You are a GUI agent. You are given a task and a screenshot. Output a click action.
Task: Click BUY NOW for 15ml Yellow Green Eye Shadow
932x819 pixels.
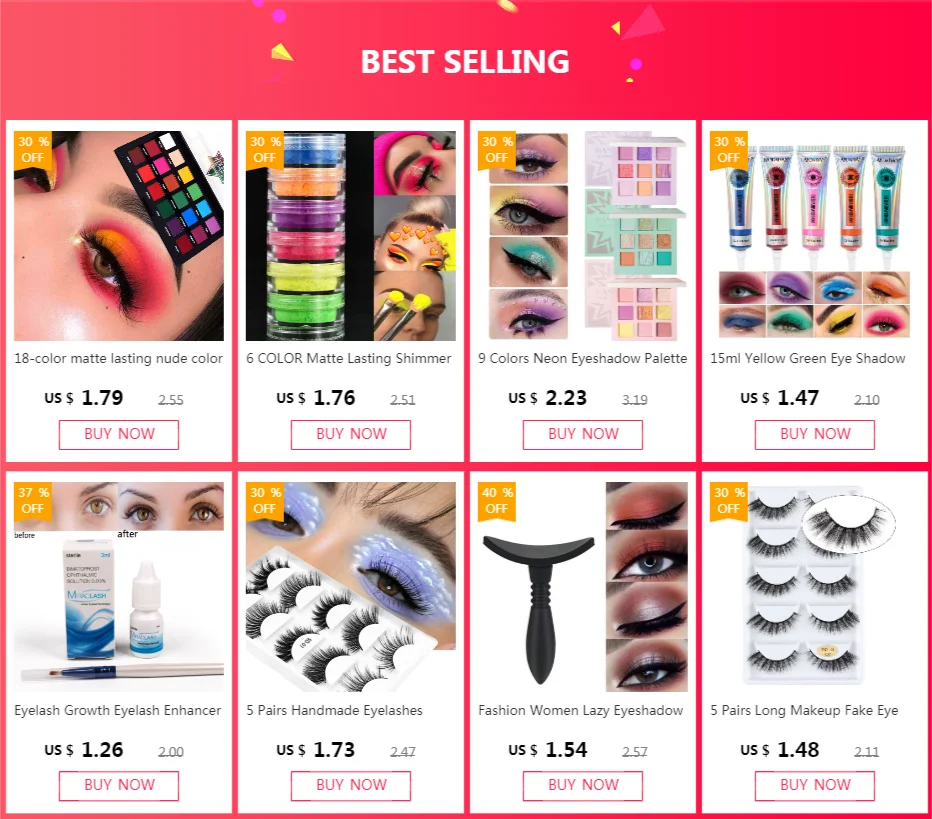[x=814, y=434]
